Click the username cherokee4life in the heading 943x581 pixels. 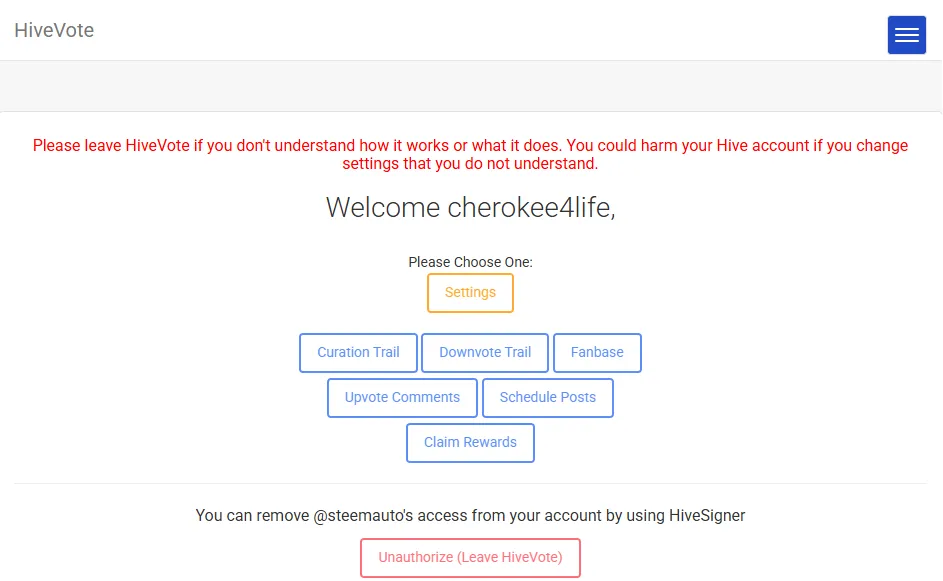532,208
